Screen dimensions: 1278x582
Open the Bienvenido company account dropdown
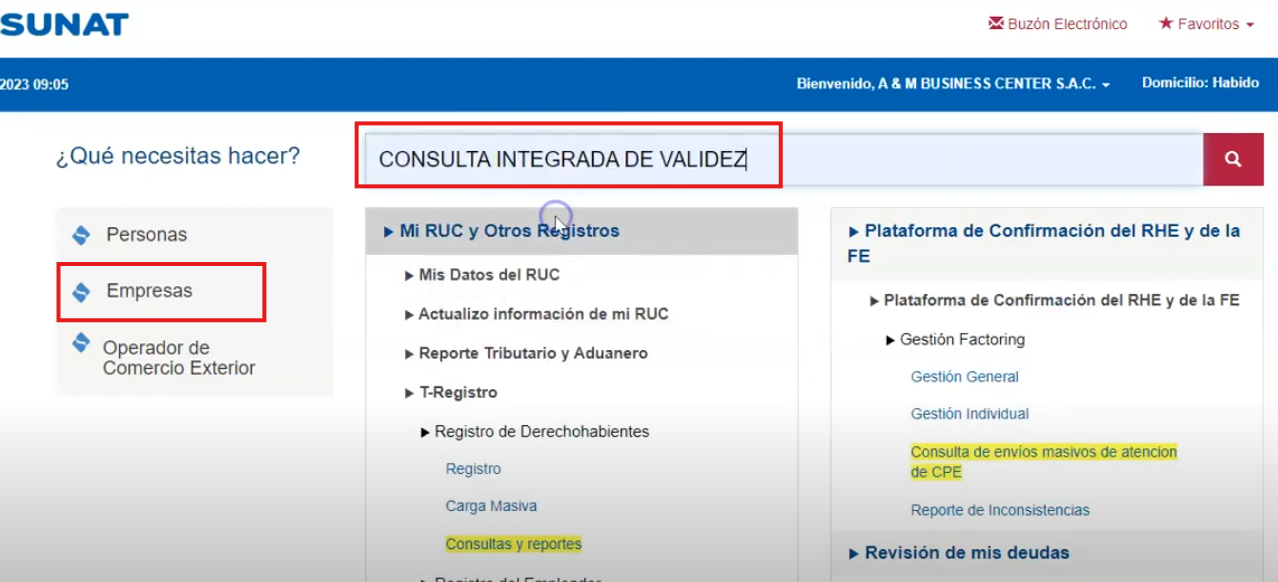click(x=948, y=84)
